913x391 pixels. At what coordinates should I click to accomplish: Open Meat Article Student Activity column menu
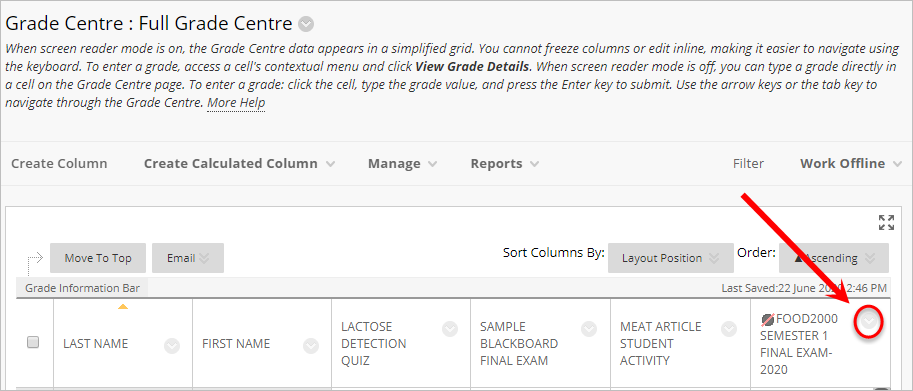(729, 329)
